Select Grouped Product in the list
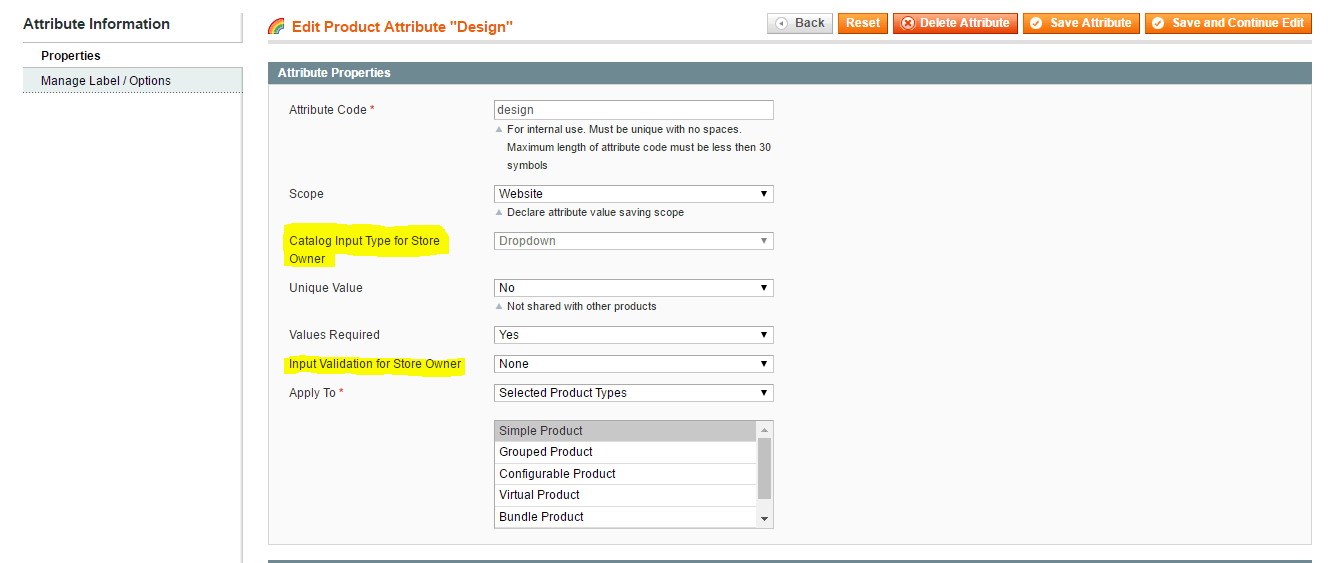The width and height of the screenshot is (1331, 563). point(625,452)
